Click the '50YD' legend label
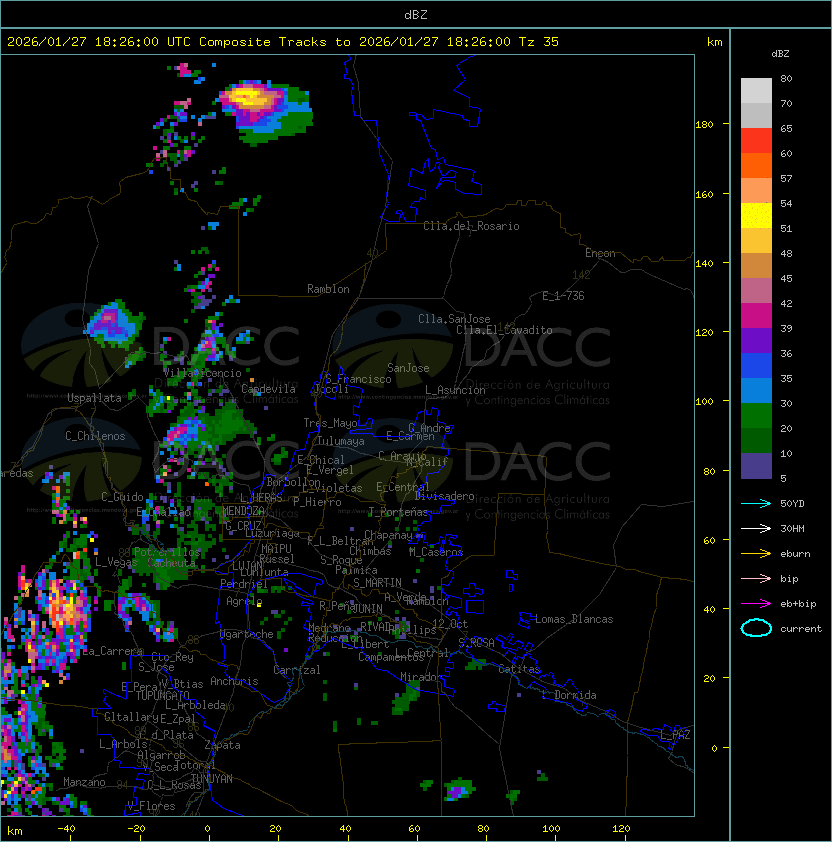This screenshot has height=842, width=832. (x=792, y=503)
